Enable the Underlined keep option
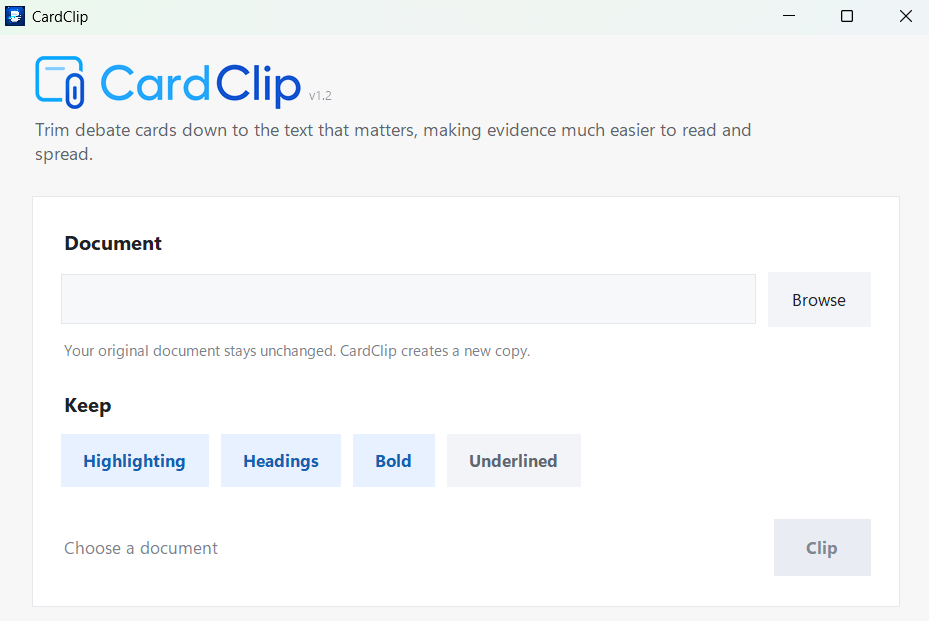The width and height of the screenshot is (929, 621). tap(514, 460)
